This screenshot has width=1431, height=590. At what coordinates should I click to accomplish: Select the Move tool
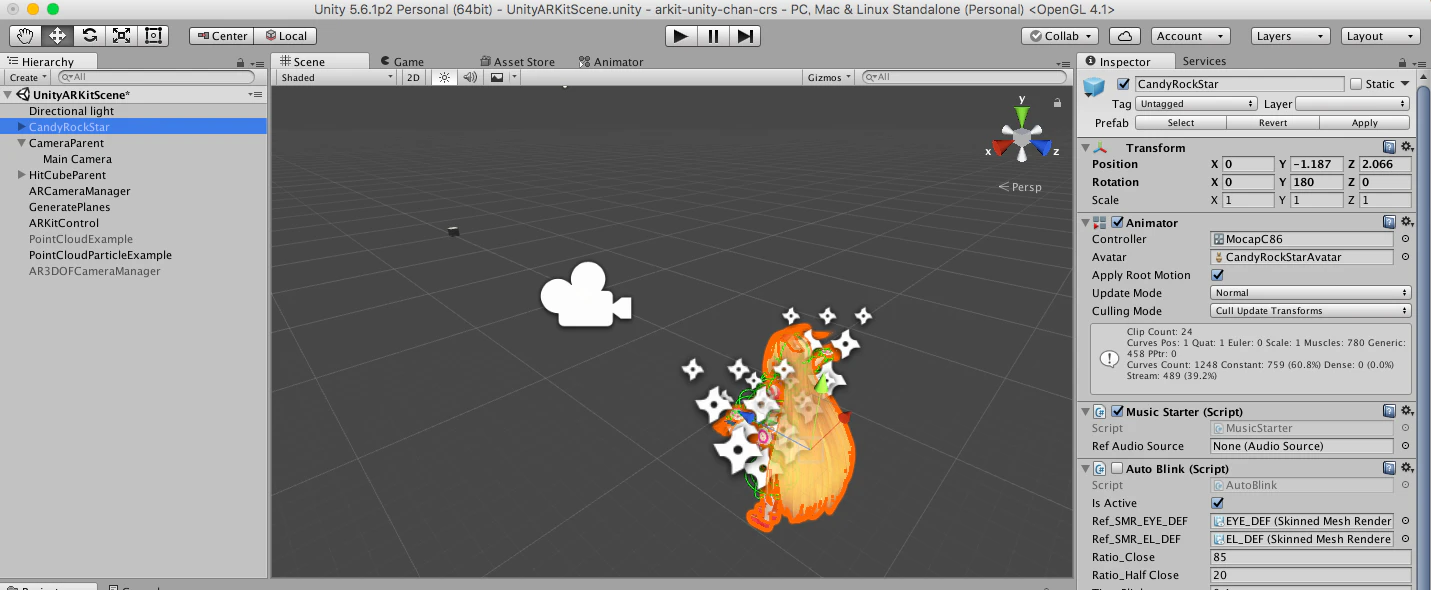click(57, 36)
